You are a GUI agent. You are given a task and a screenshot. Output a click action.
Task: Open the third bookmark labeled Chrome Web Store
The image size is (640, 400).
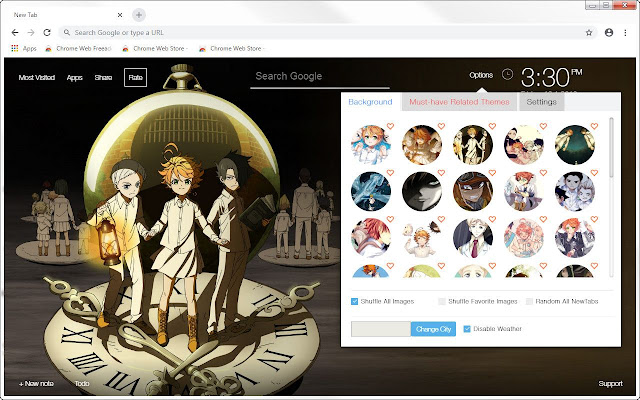click(232, 48)
